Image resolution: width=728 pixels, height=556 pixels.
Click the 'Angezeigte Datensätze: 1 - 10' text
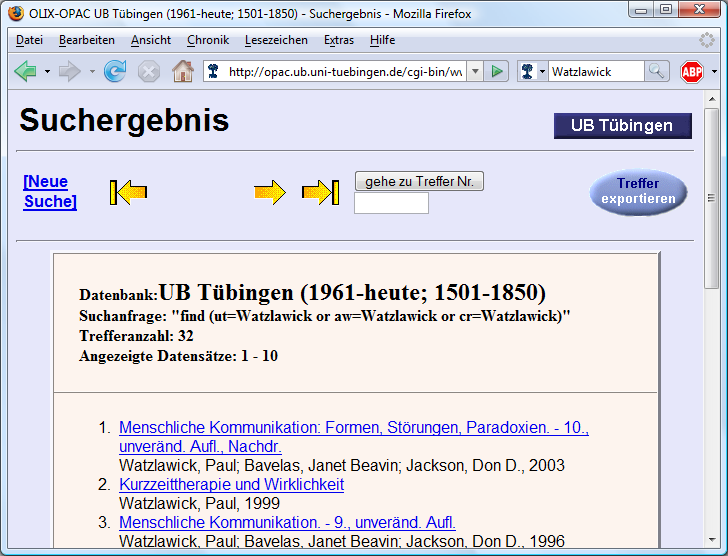[x=178, y=356]
